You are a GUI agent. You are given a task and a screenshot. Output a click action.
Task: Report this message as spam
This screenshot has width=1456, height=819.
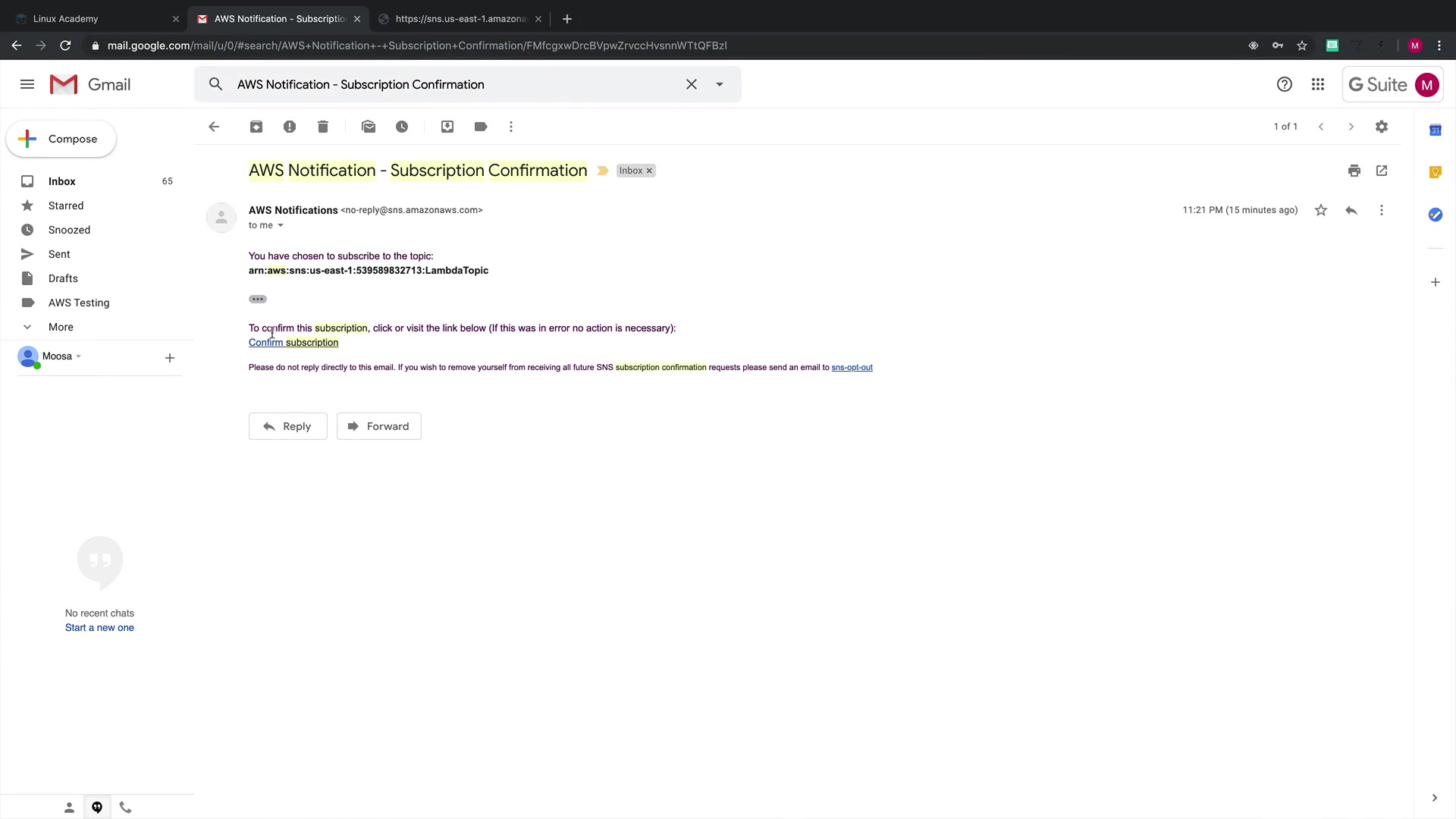pyautogui.click(x=290, y=127)
